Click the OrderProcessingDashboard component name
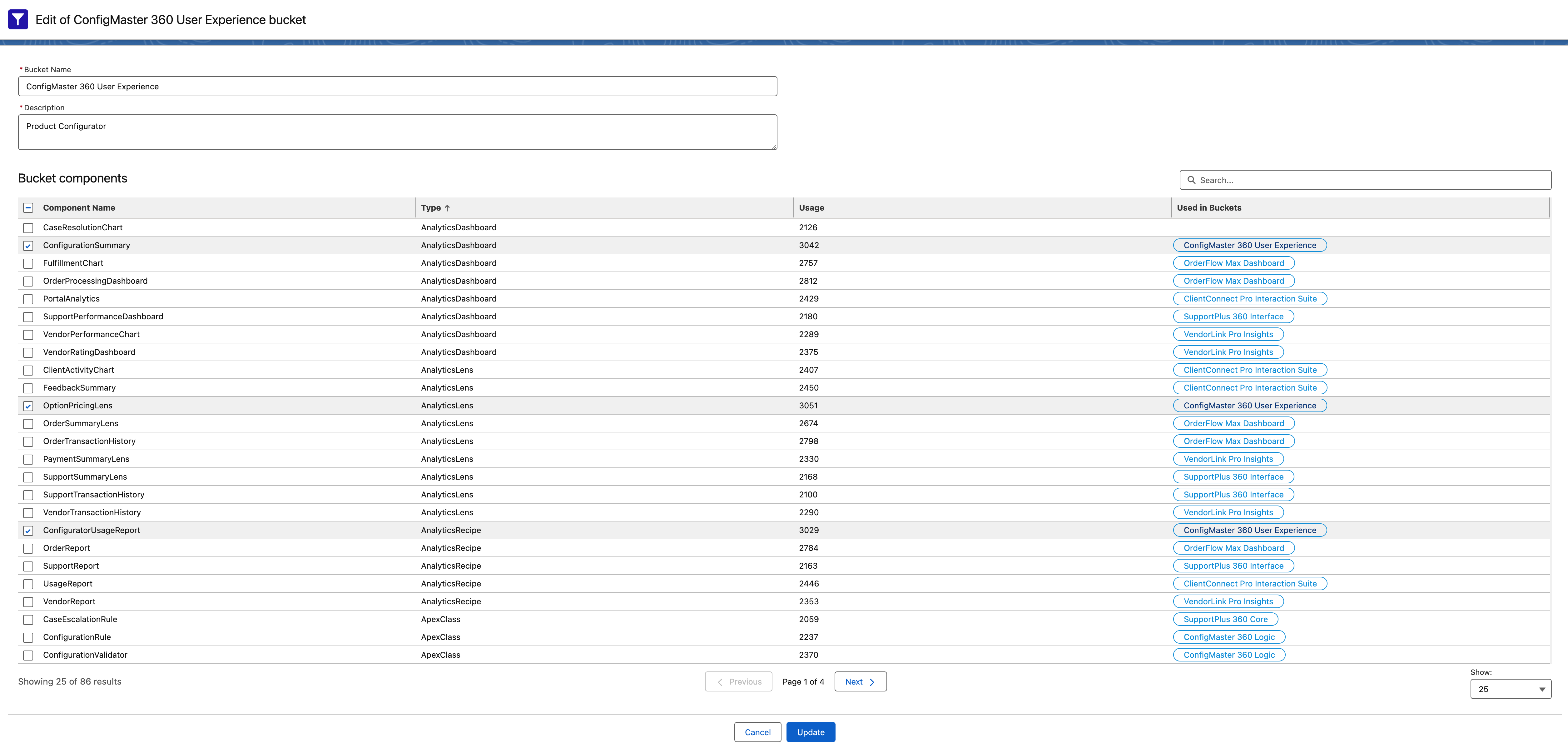1568x748 pixels. (x=95, y=281)
